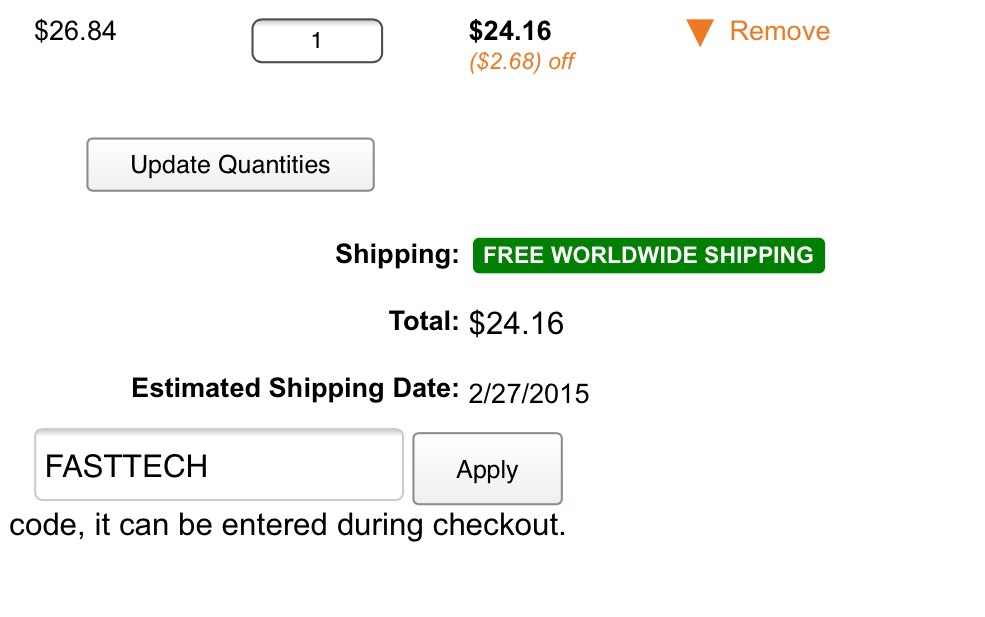The width and height of the screenshot is (985, 617).
Task: Click the bold Shipping: label
Action: click(397, 254)
